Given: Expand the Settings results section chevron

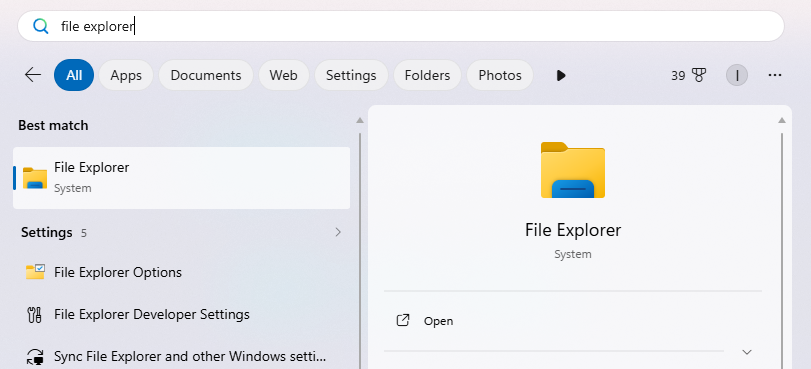Looking at the screenshot, I should coord(338,232).
